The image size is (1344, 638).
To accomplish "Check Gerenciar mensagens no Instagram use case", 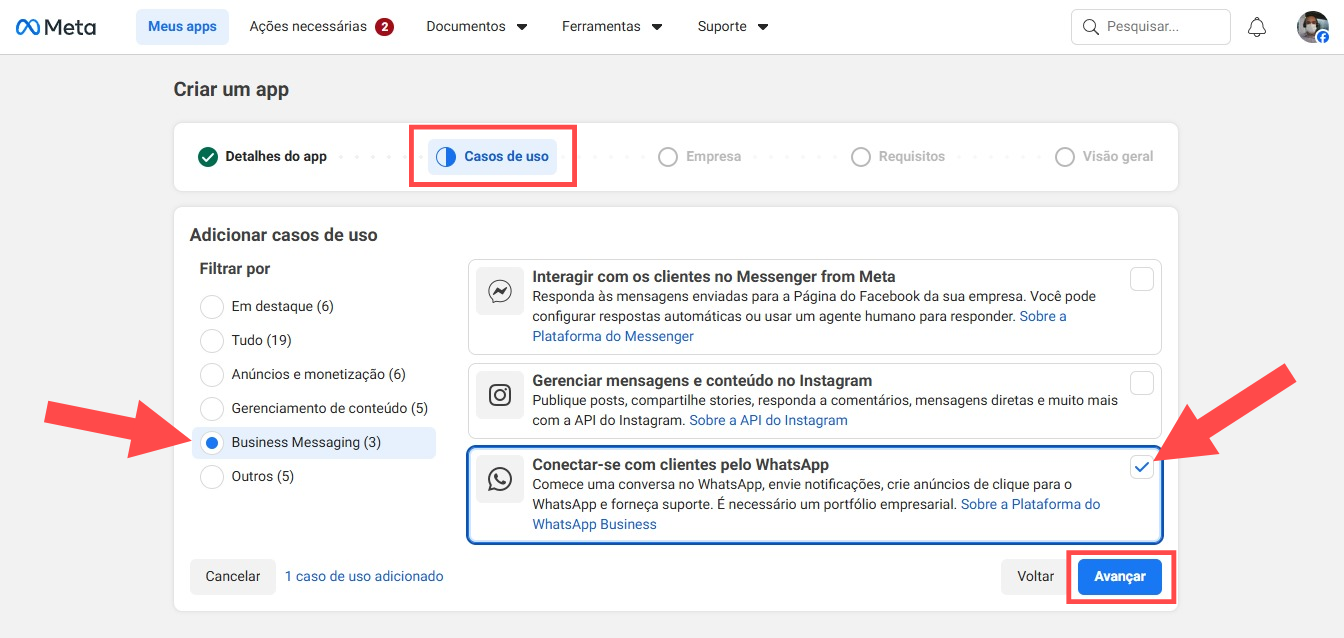I will (x=1142, y=383).
